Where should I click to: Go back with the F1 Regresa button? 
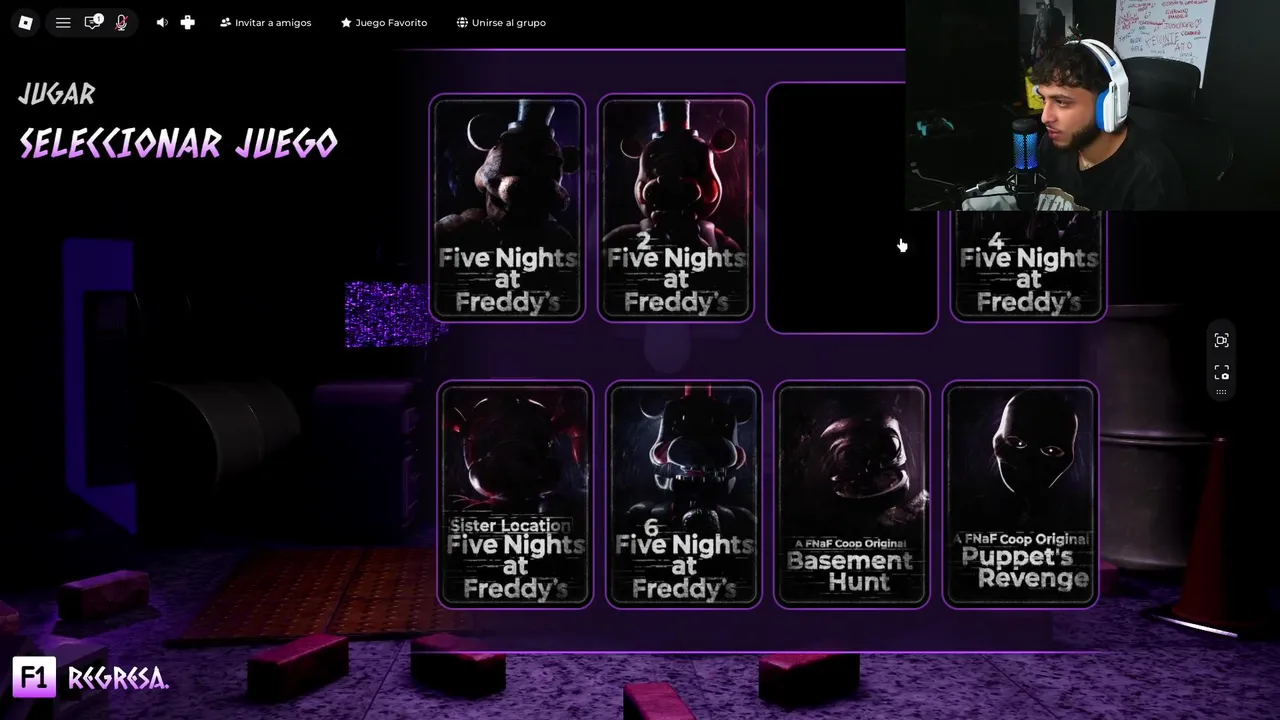[x=91, y=677]
